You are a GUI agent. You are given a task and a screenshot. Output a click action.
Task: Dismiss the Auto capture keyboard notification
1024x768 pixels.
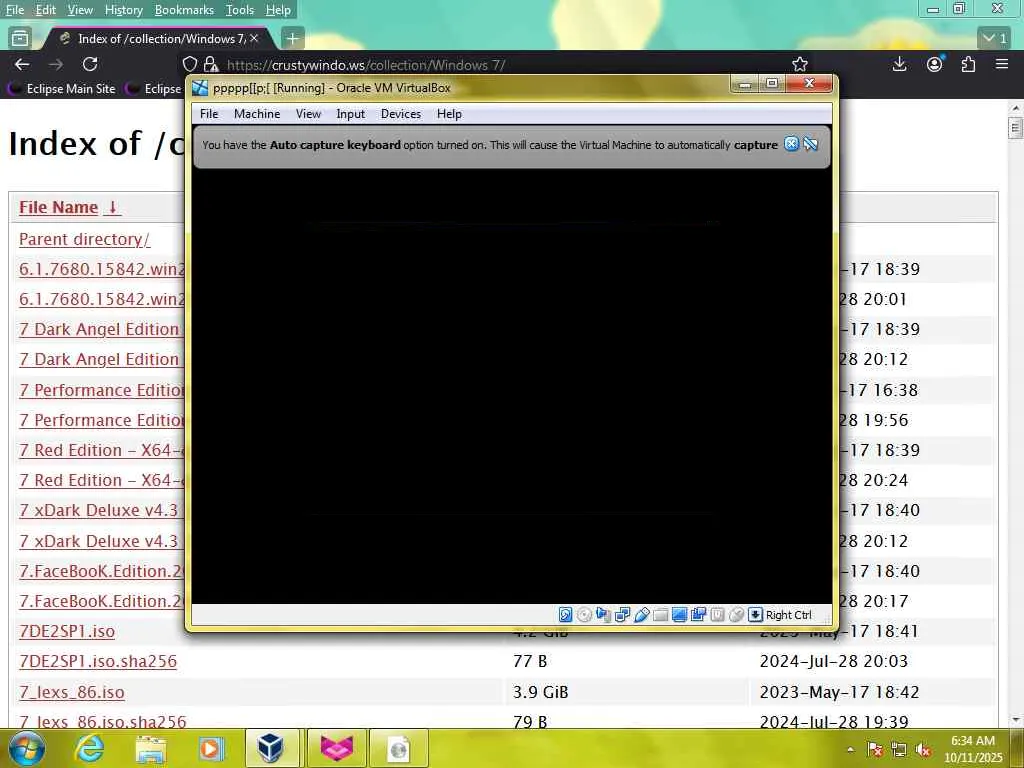coord(792,144)
